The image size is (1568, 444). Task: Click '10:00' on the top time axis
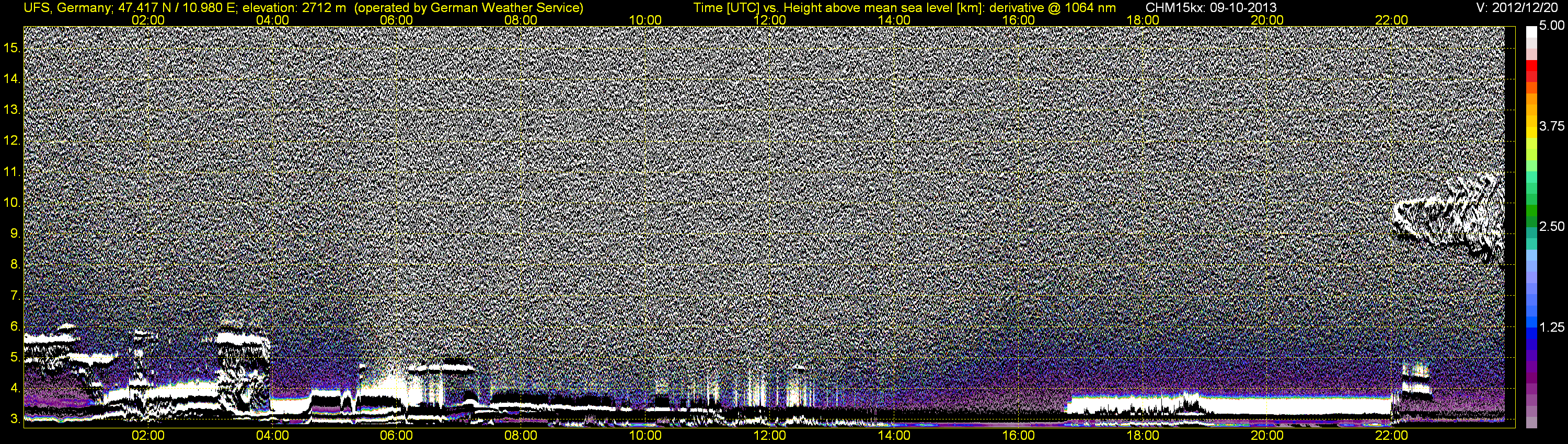tap(645, 20)
